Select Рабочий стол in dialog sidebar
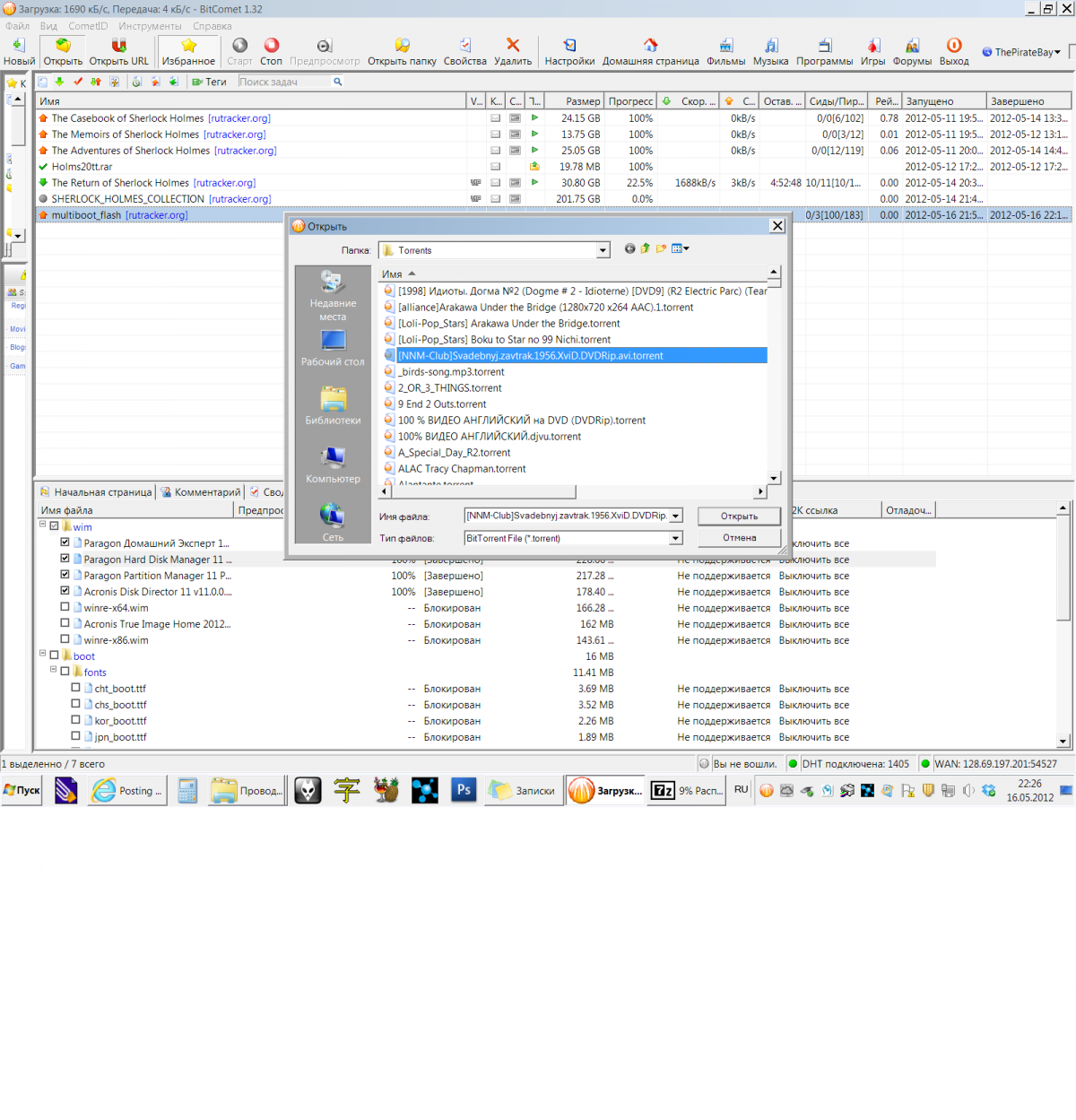Image resolution: width=1076 pixels, height=1120 pixels. pyautogui.click(x=333, y=349)
